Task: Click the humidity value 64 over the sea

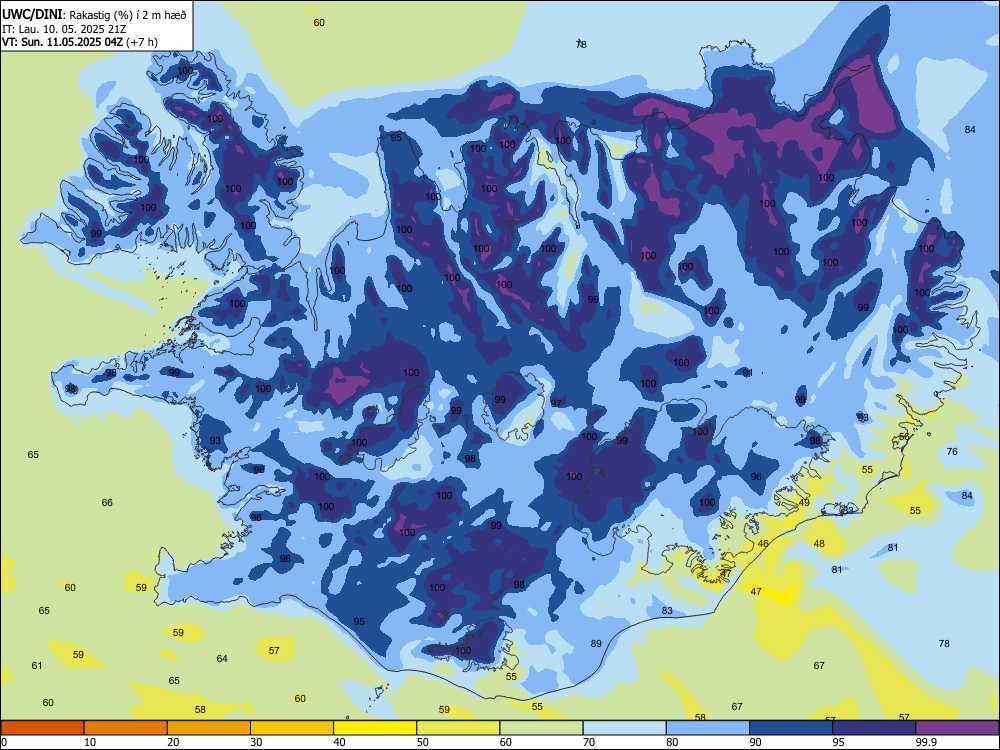Action: [x=222, y=658]
